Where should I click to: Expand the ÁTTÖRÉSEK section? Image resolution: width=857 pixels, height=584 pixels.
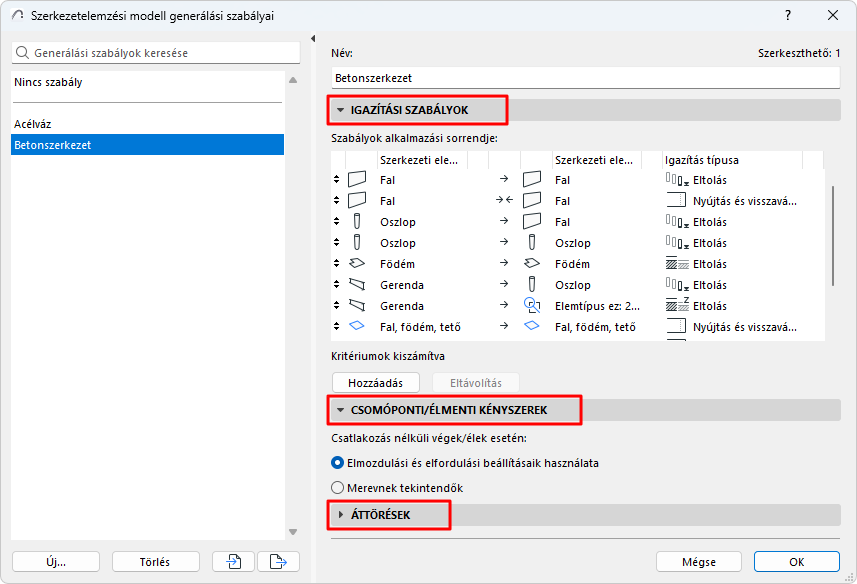tap(340, 515)
